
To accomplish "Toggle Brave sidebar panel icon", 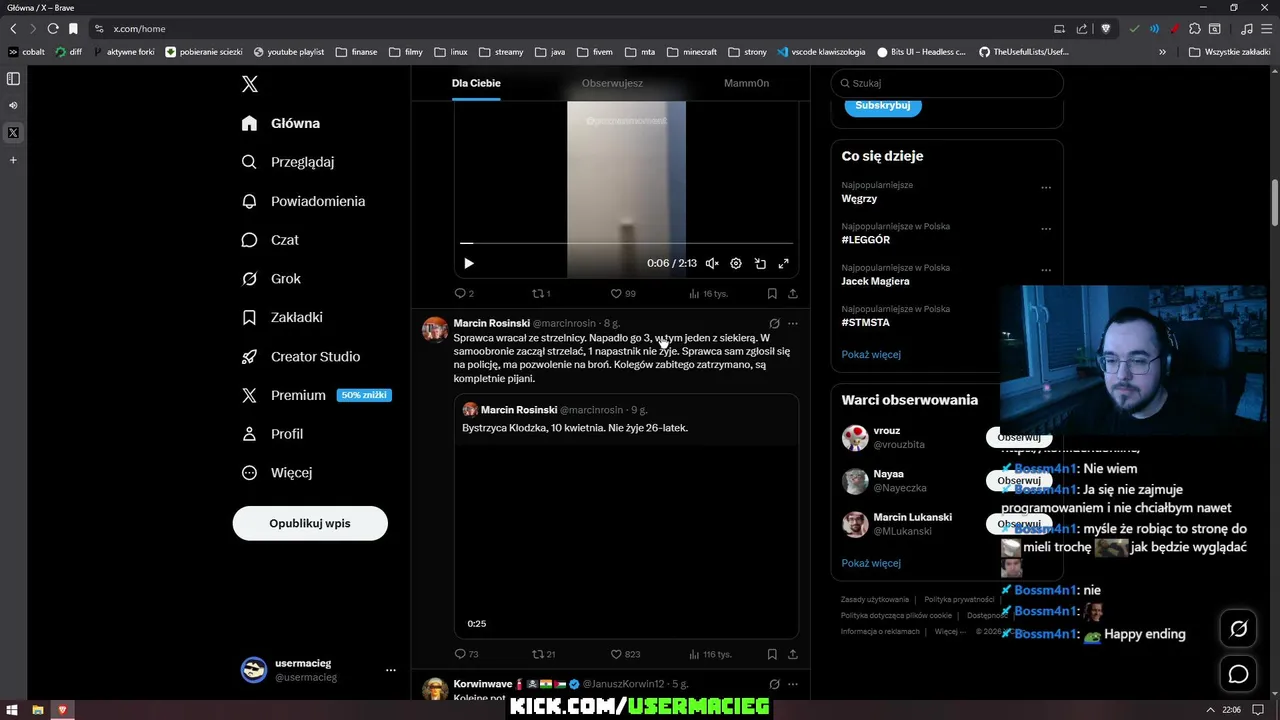I will tap(13, 78).
